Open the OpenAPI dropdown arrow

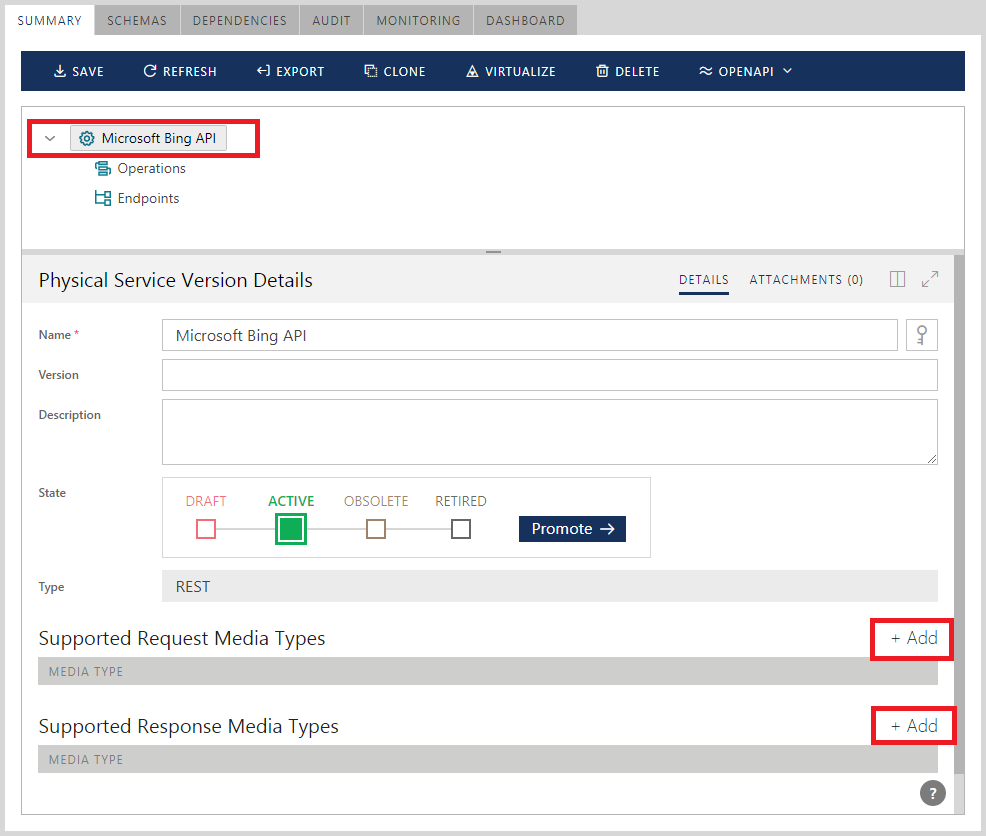point(787,71)
